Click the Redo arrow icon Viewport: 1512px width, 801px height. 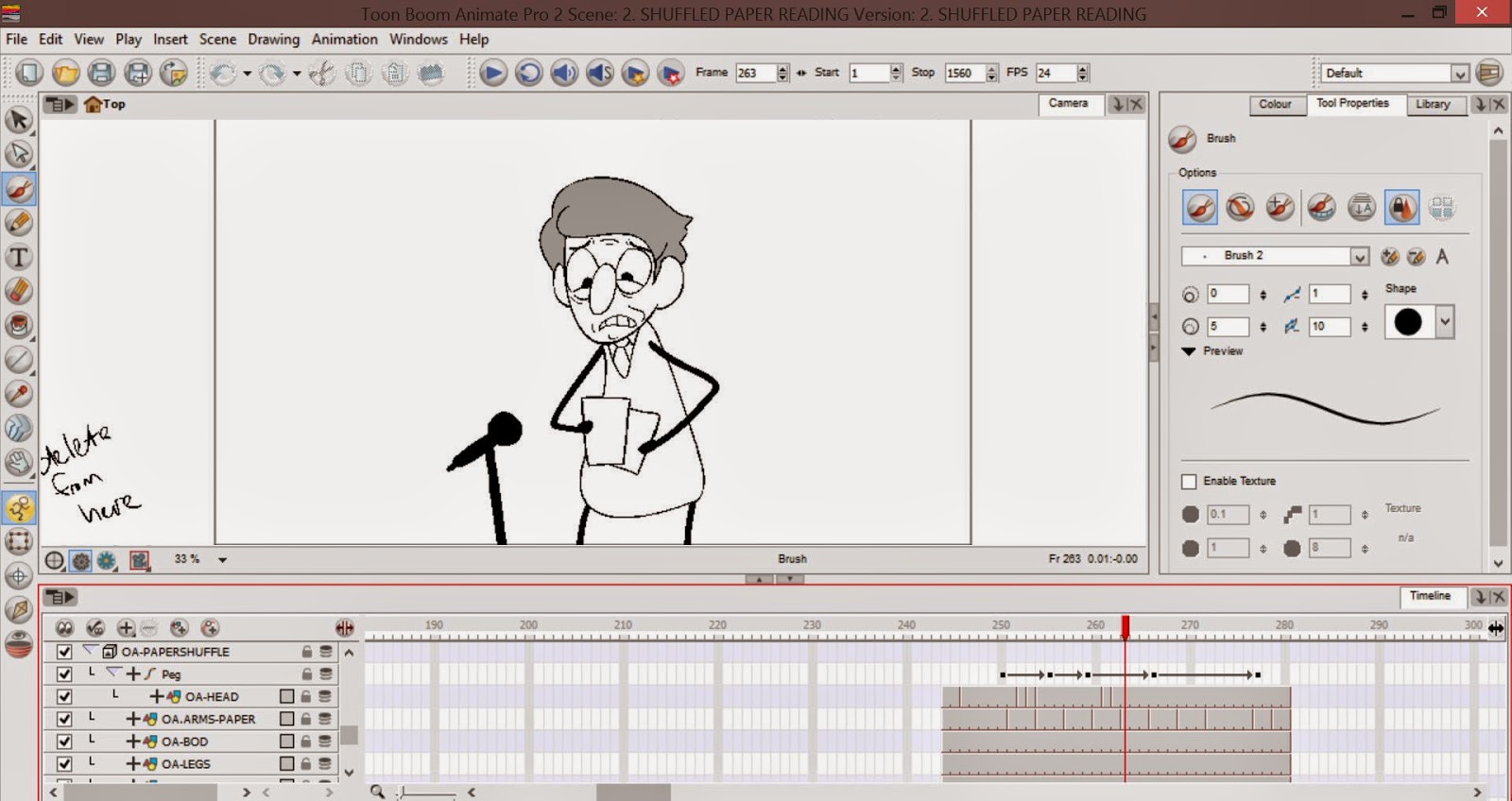[x=273, y=73]
